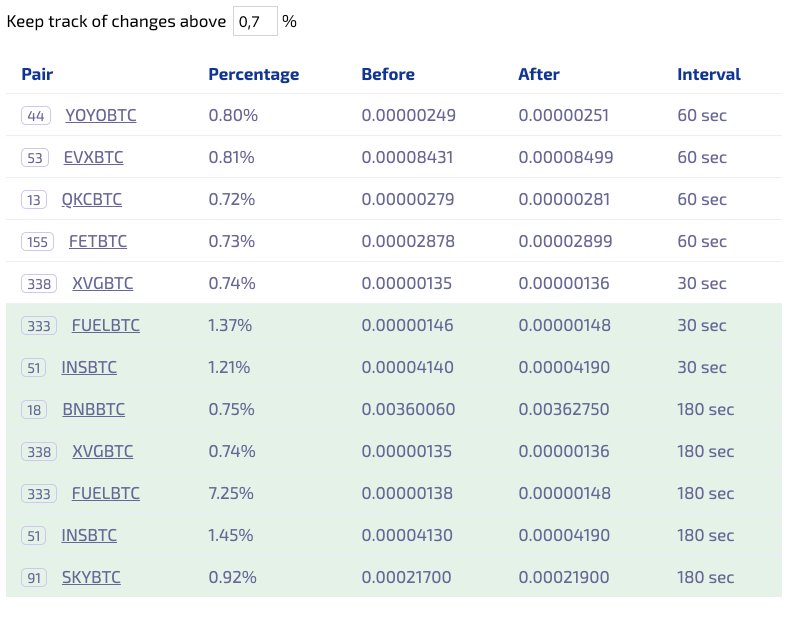
Task: Click the Pair column header
Action: click(37, 74)
